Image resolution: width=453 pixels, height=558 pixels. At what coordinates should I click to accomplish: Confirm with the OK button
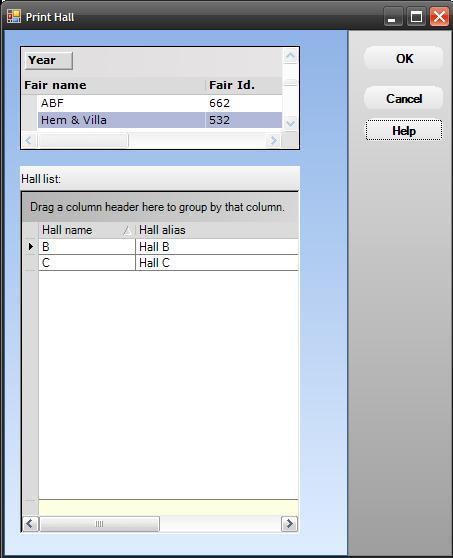pyautogui.click(x=404, y=58)
